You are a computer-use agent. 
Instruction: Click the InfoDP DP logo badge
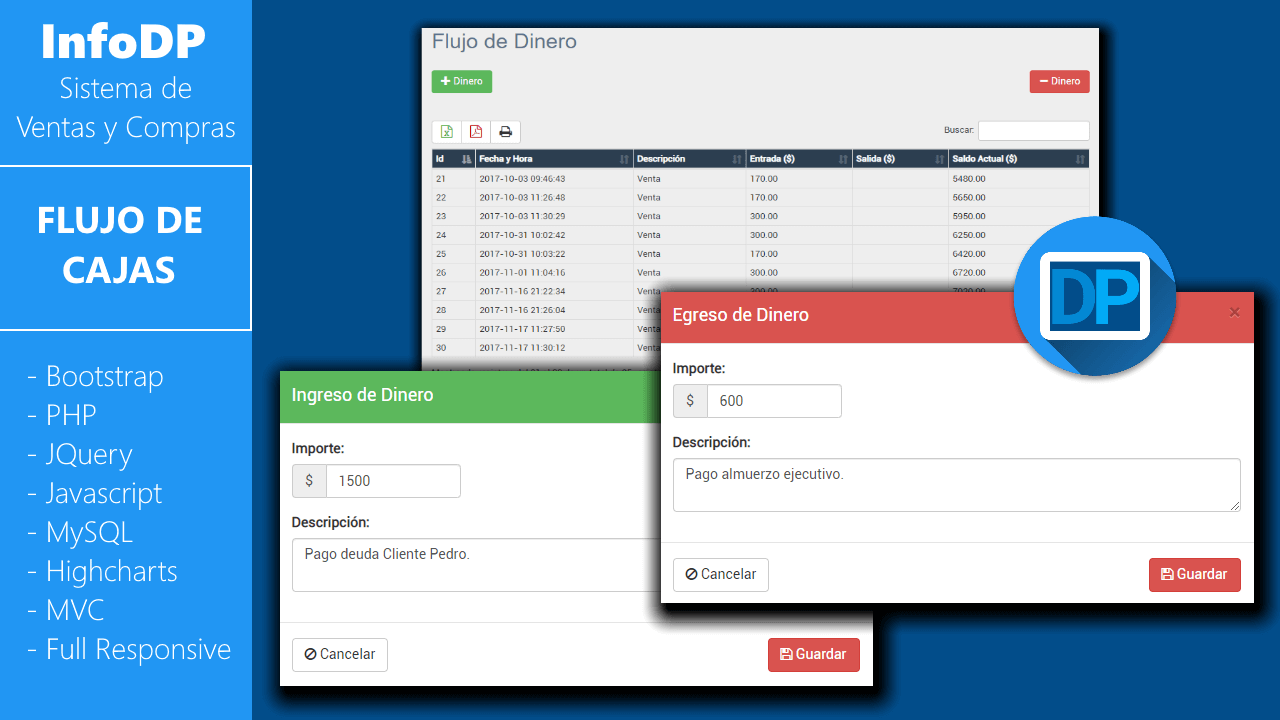[x=1094, y=296]
